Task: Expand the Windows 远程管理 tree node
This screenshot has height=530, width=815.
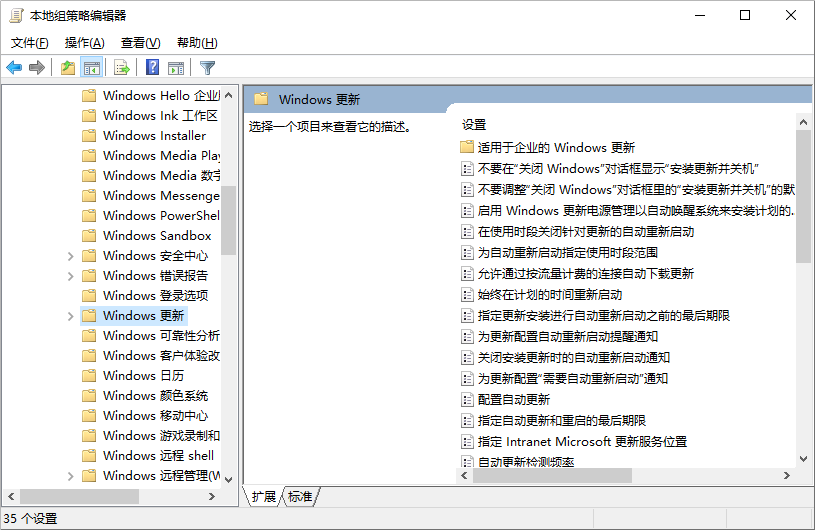Action: pyautogui.click(x=71, y=476)
